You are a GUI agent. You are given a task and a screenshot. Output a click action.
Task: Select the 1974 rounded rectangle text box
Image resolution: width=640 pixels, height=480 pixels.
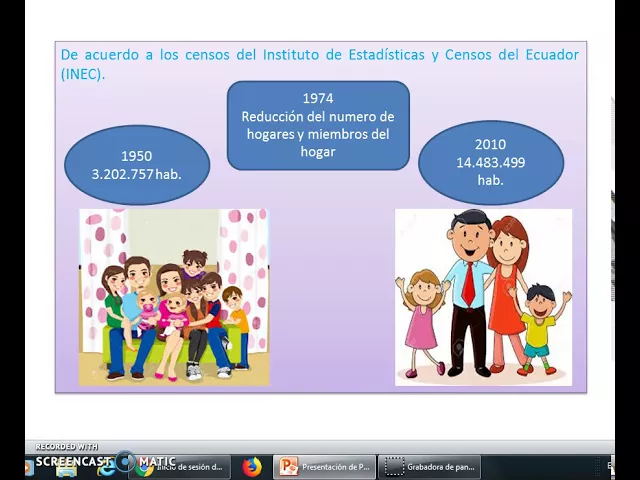coord(318,125)
